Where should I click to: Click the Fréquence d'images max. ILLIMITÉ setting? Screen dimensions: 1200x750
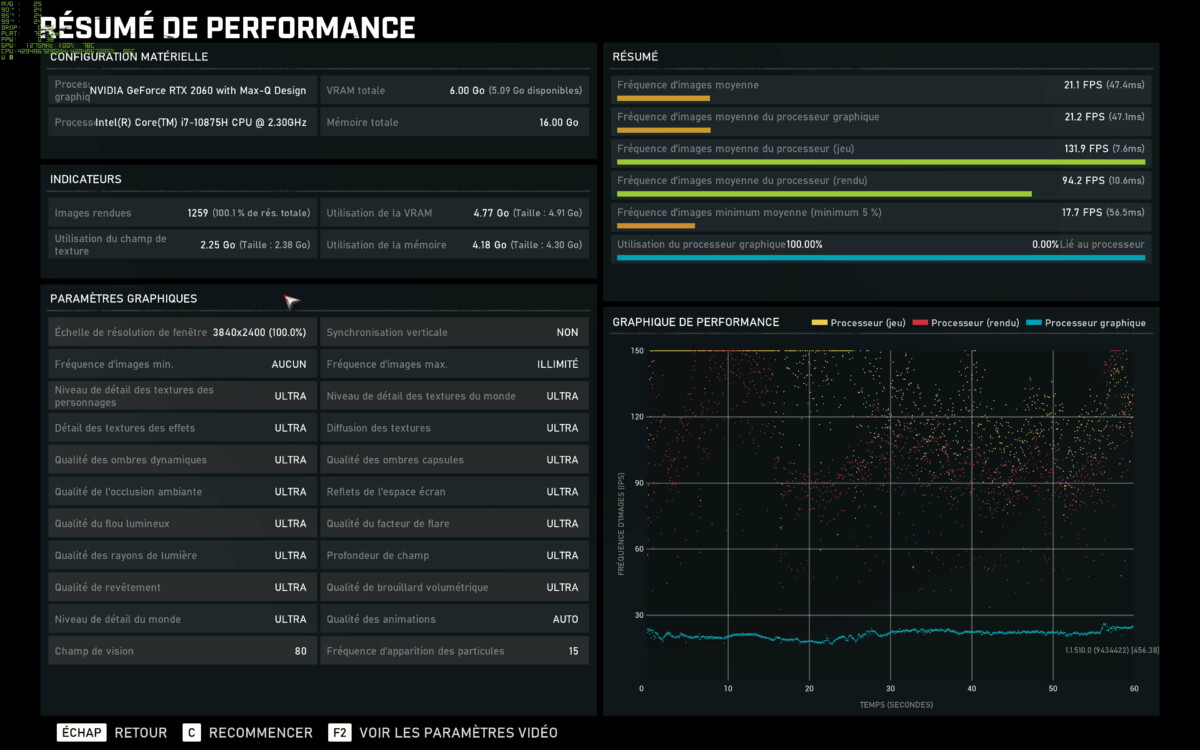pyautogui.click(x=454, y=364)
